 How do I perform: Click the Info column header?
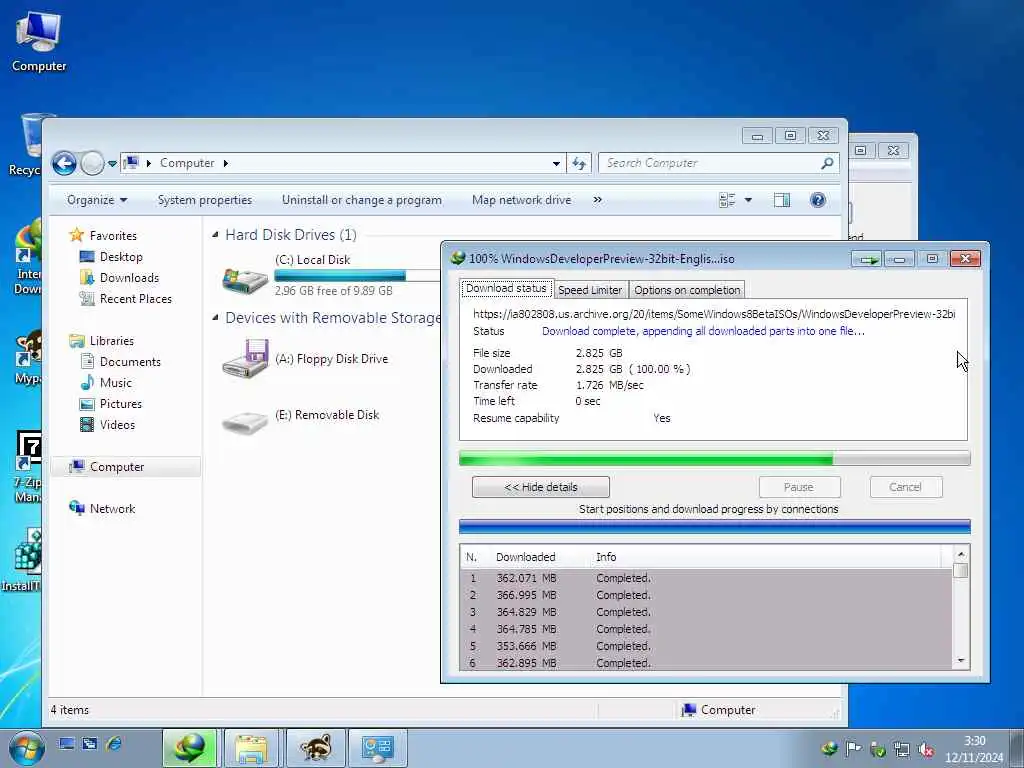[x=606, y=557]
